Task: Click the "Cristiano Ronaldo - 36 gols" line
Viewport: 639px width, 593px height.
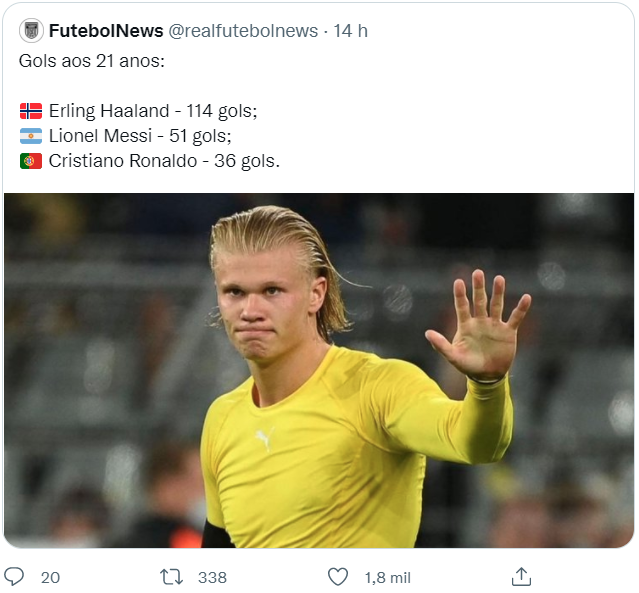Action: pyautogui.click(x=164, y=161)
